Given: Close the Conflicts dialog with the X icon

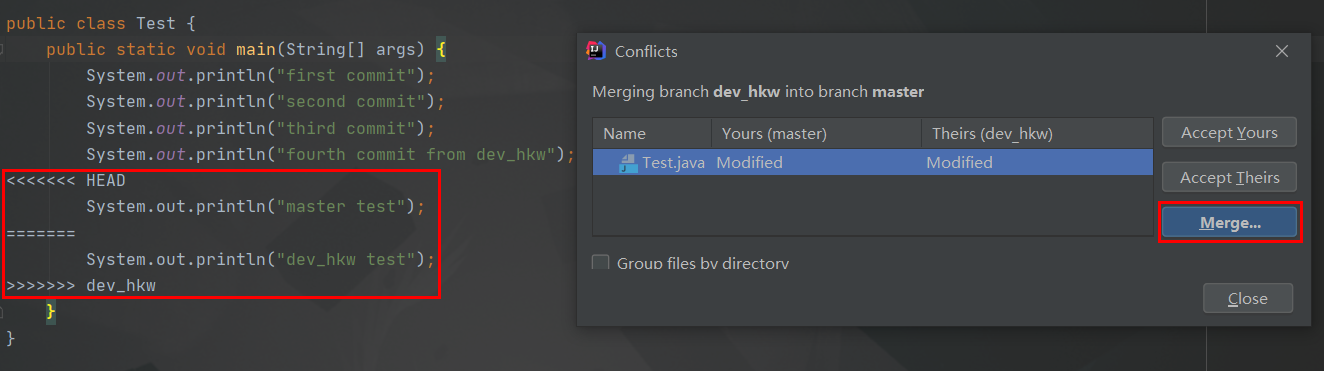Looking at the screenshot, I should (1282, 51).
